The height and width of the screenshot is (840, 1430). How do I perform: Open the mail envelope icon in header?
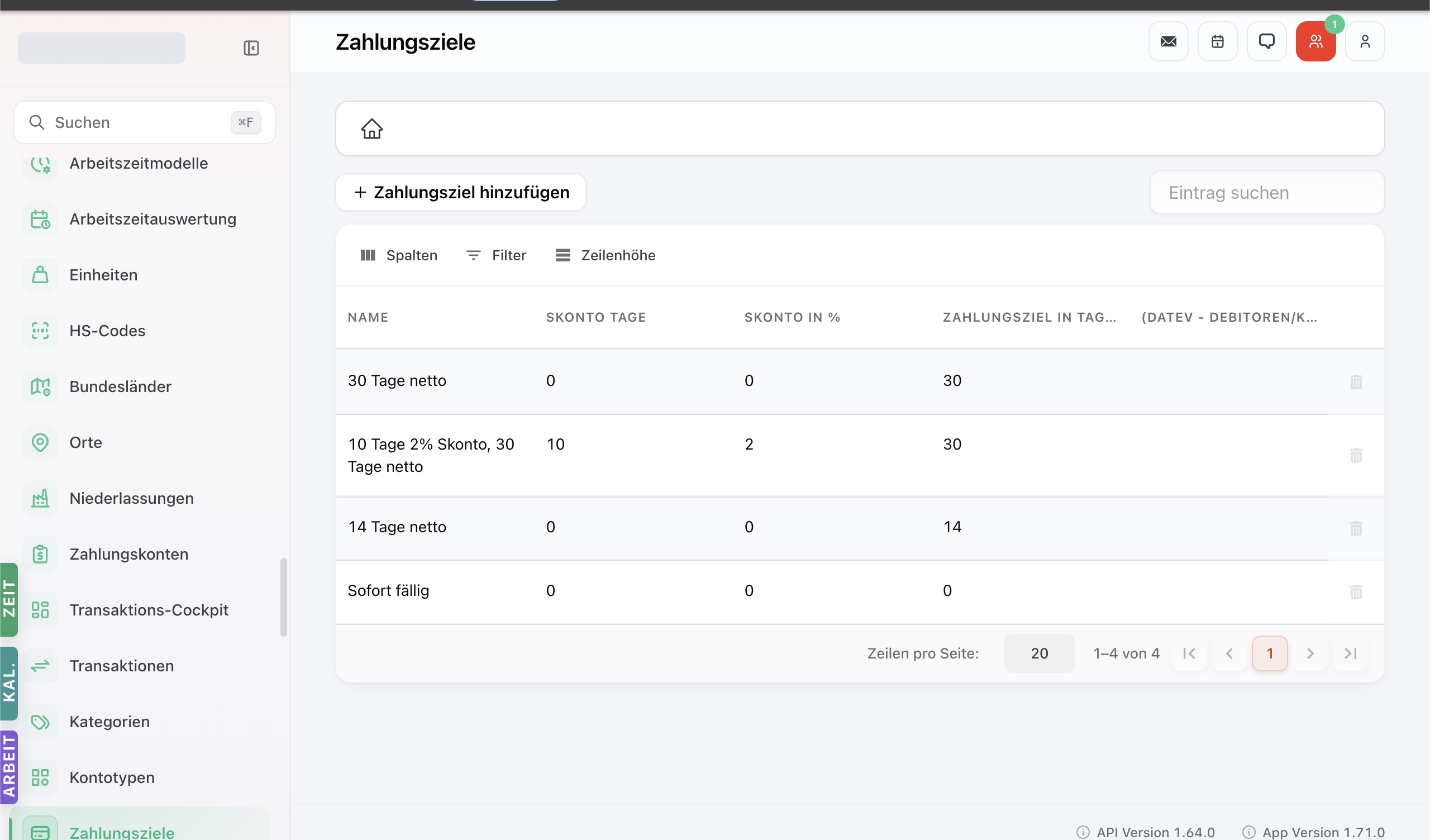tap(1169, 41)
